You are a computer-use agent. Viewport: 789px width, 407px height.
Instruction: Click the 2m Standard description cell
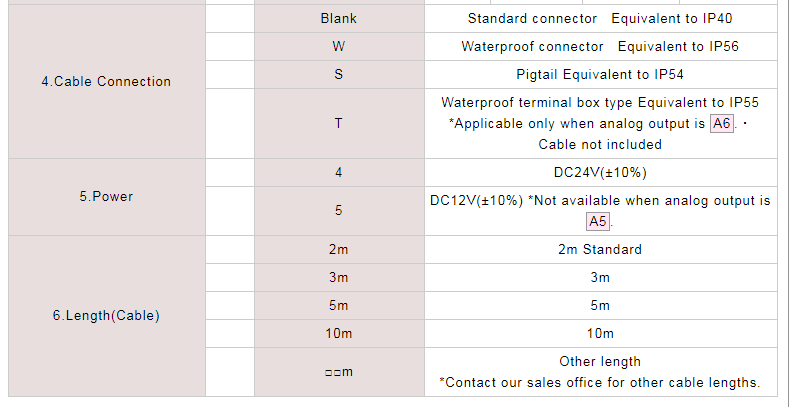click(x=601, y=250)
